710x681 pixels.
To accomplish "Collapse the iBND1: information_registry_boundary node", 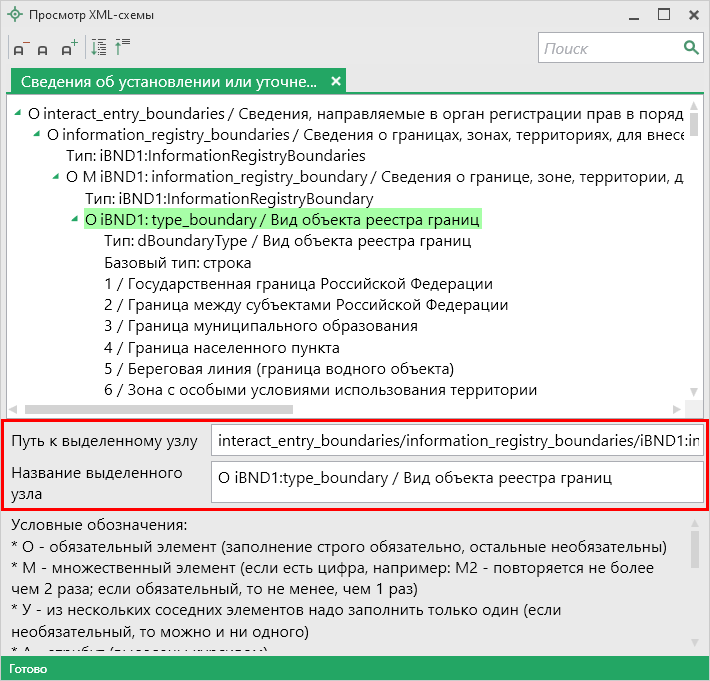I will 57,177.
